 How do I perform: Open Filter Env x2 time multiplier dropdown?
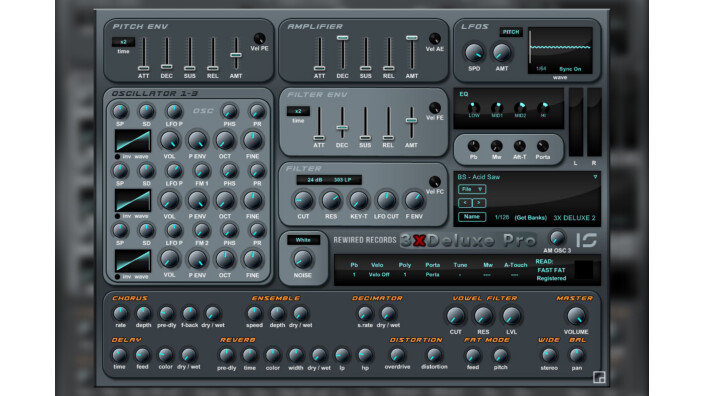coord(298,111)
